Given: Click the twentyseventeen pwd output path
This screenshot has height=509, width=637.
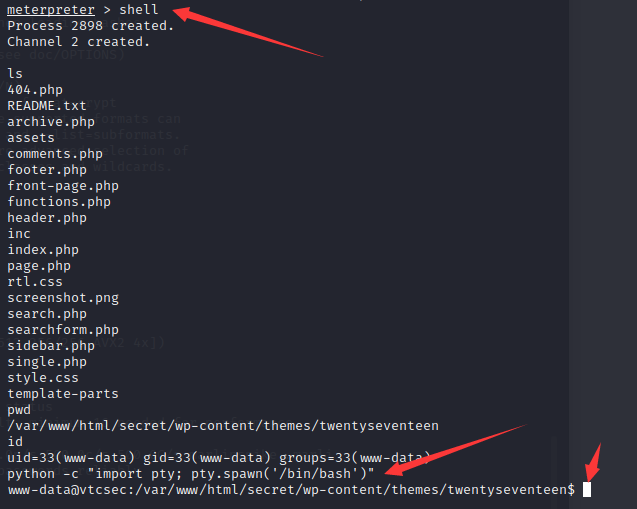Looking at the screenshot, I should [223, 426].
